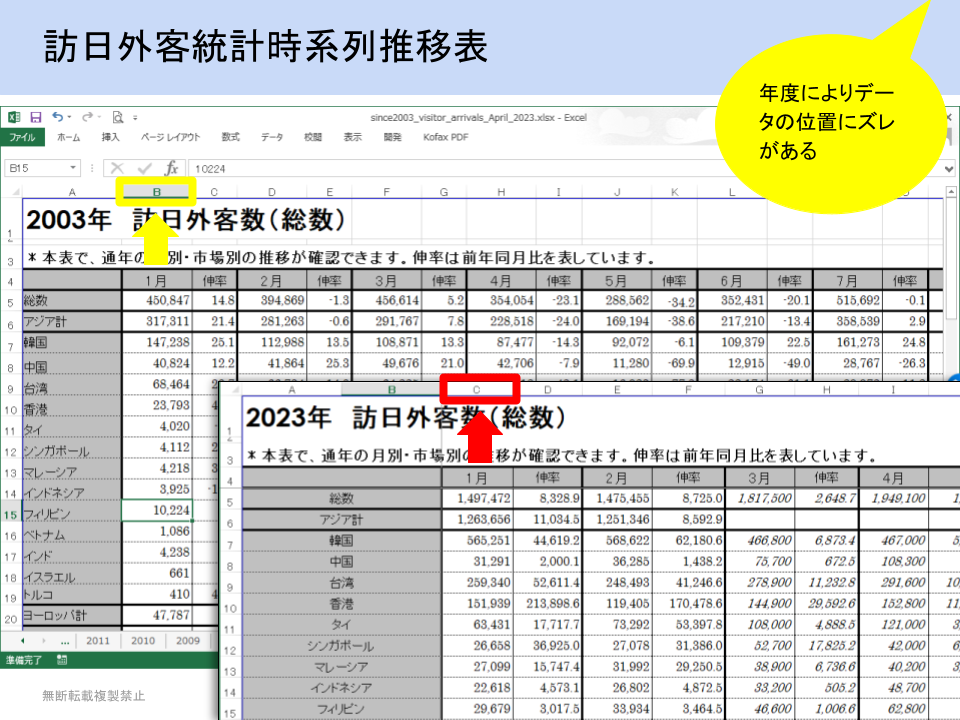Screen dimensions: 960x720
Task: Select row 15 header in the 2003 sheet
Action: (x=11, y=515)
